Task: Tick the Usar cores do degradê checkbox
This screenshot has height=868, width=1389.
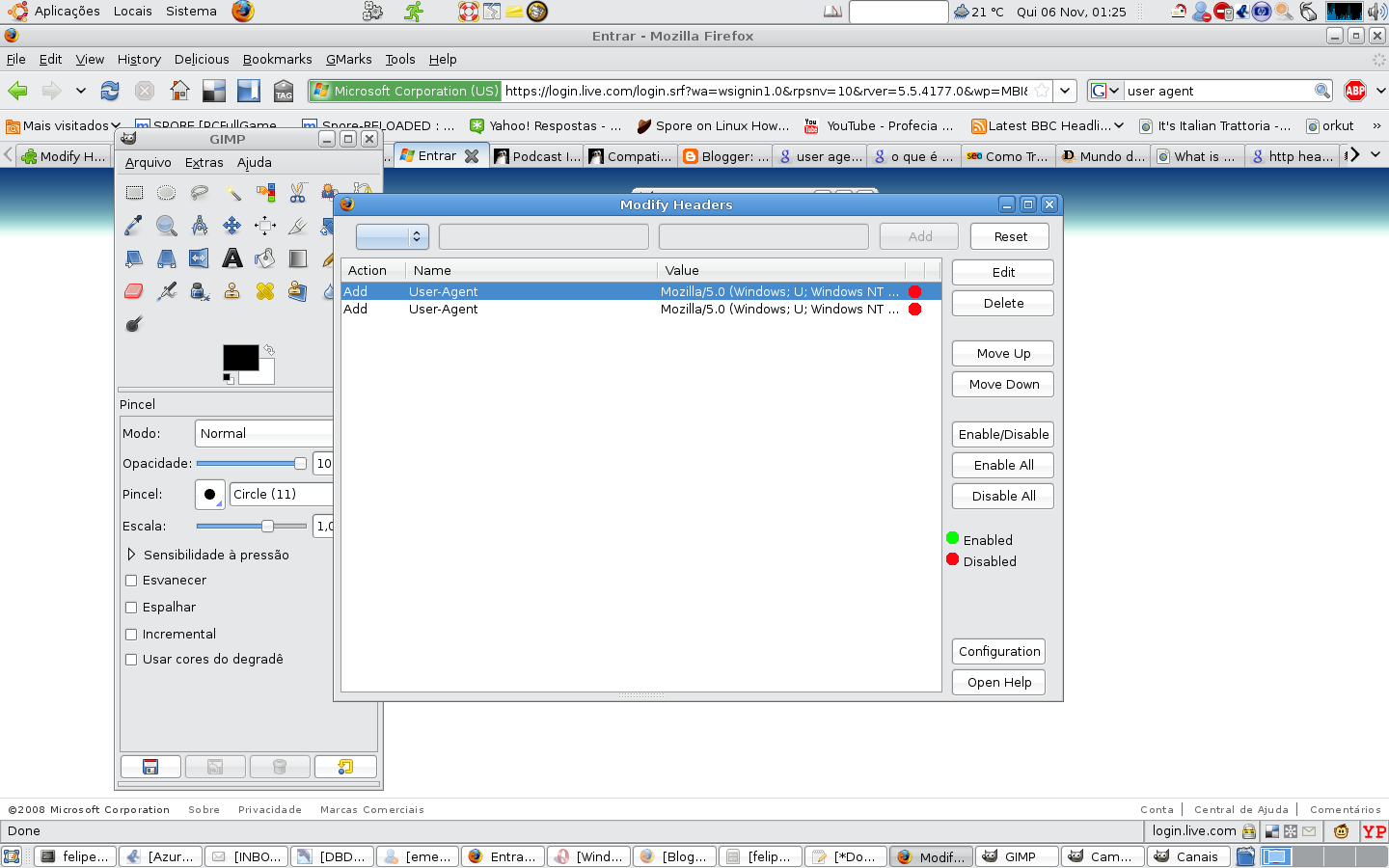Action: pos(131,660)
